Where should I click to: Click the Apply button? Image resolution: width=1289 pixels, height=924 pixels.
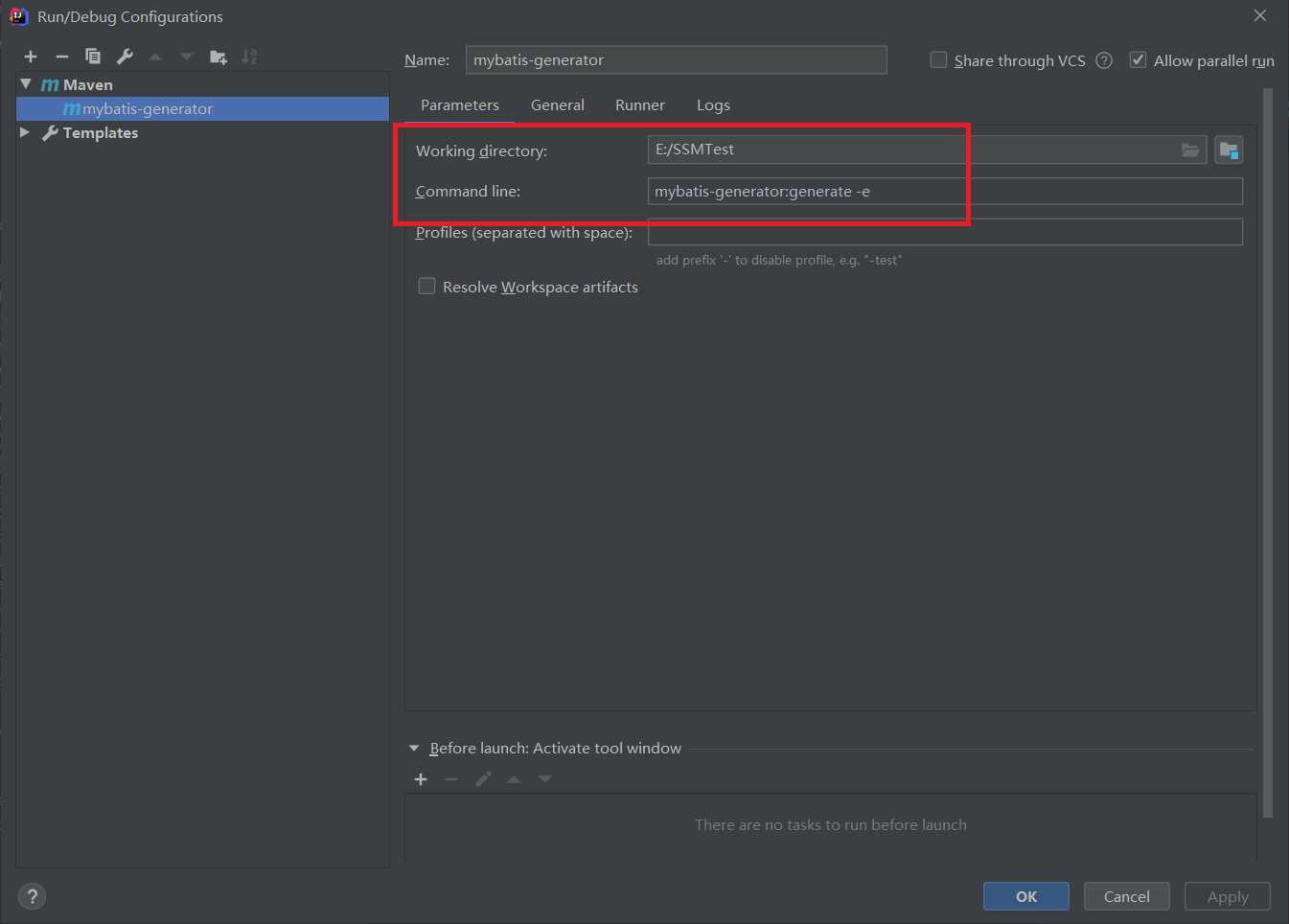pyautogui.click(x=1228, y=896)
